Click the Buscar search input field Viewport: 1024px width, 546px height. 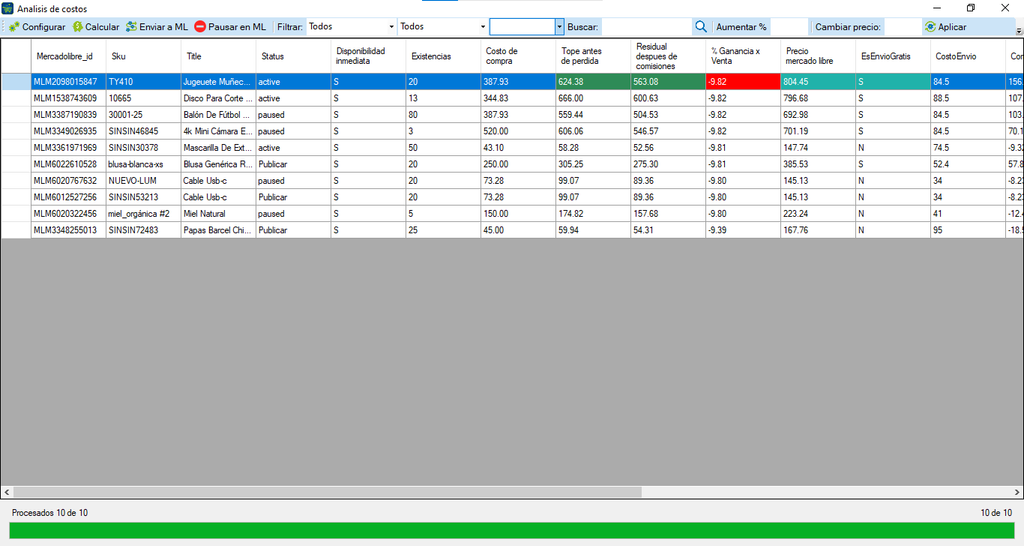pyautogui.click(x=647, y=27)
